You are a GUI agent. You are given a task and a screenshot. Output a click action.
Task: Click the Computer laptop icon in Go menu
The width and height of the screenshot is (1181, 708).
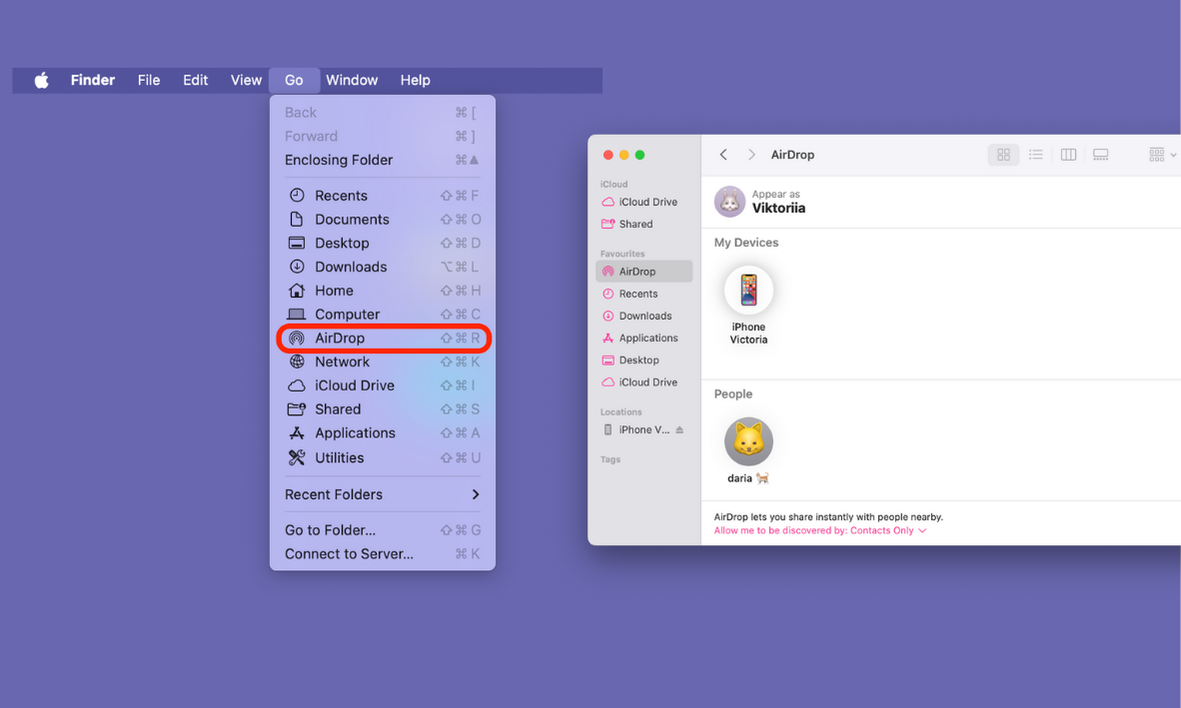[x=297, y=314]
